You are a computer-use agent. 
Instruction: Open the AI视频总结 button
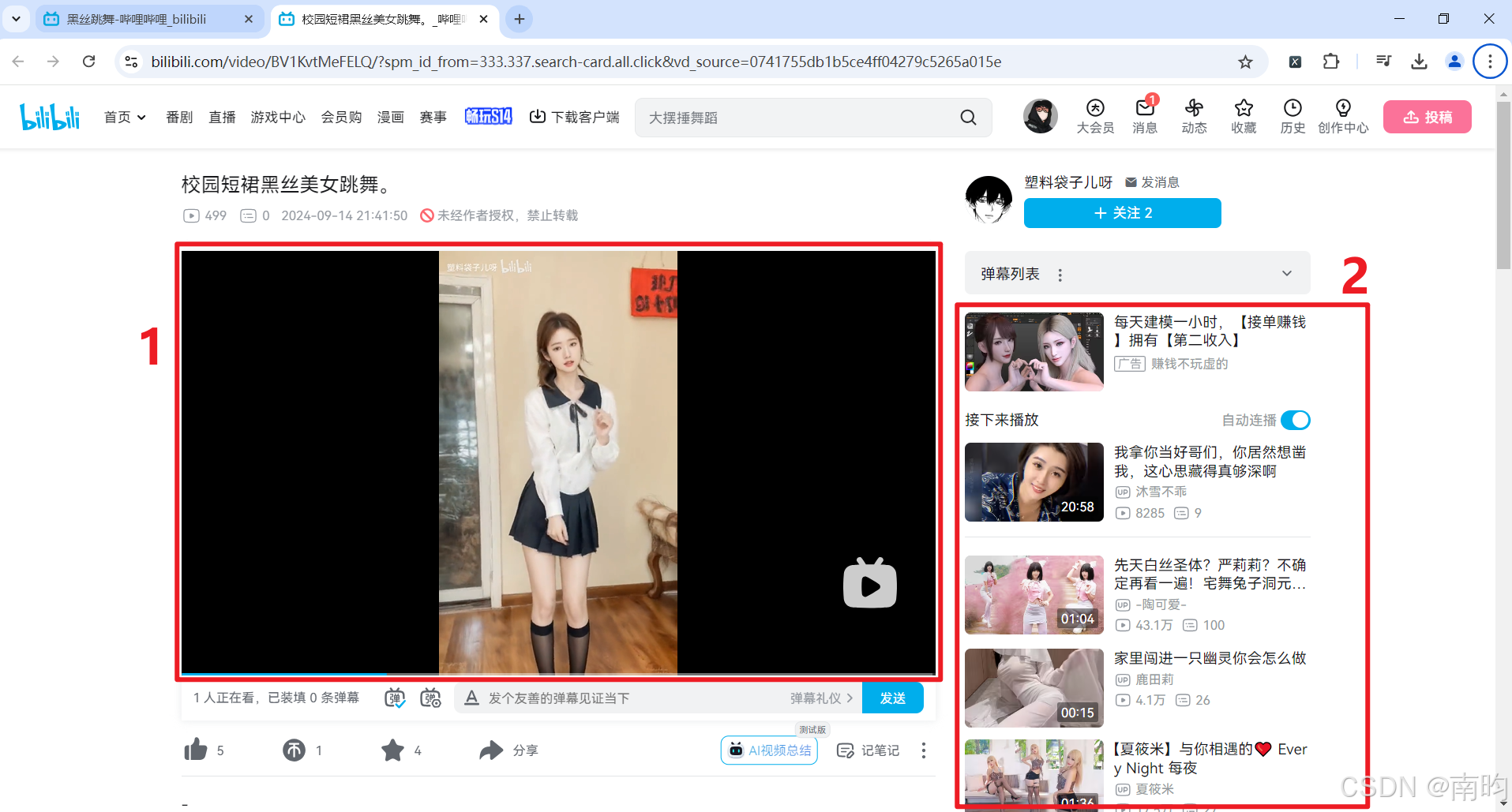click(x=769, y=750)
